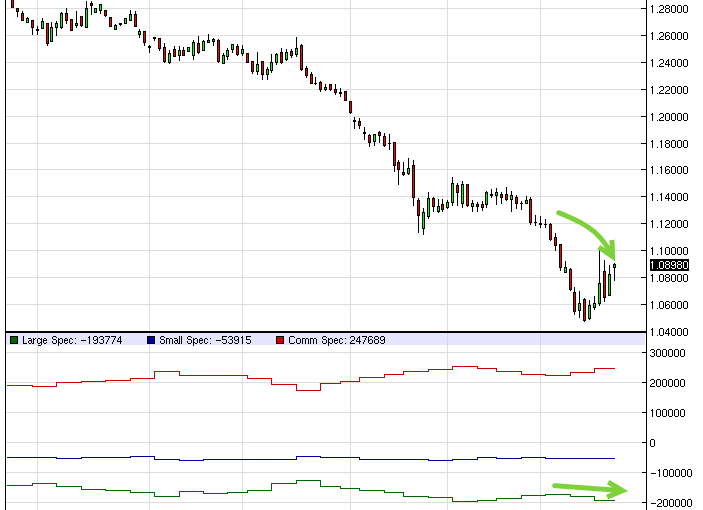Click the lowest candlestick near 1.05
Viewport: 703px width, 510px height.
584,309
